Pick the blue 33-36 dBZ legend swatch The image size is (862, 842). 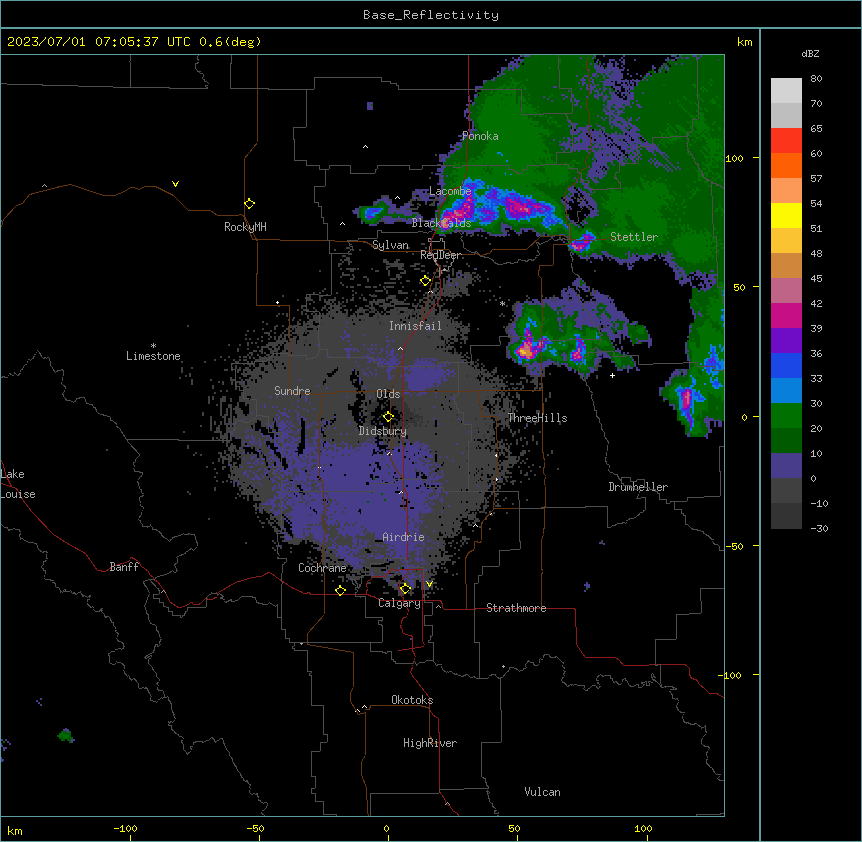click(786, 365)
